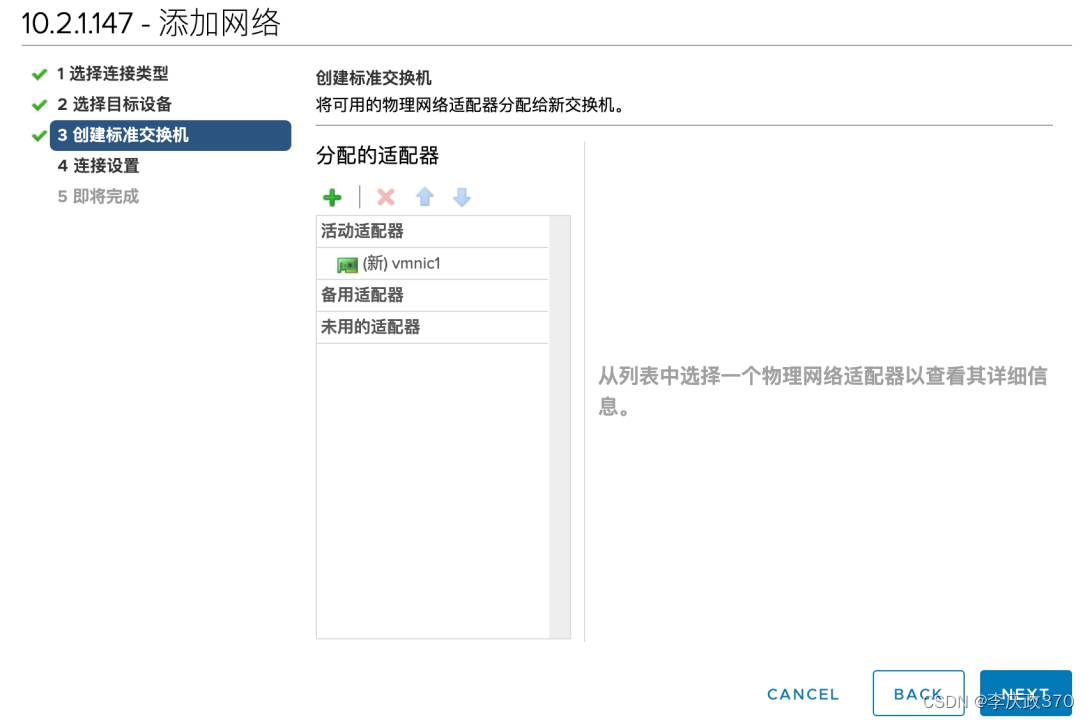This screenshot has width=1090, height=720.
Task: Go to step 2 选择目标设备
Action: [x=114, y=104]
